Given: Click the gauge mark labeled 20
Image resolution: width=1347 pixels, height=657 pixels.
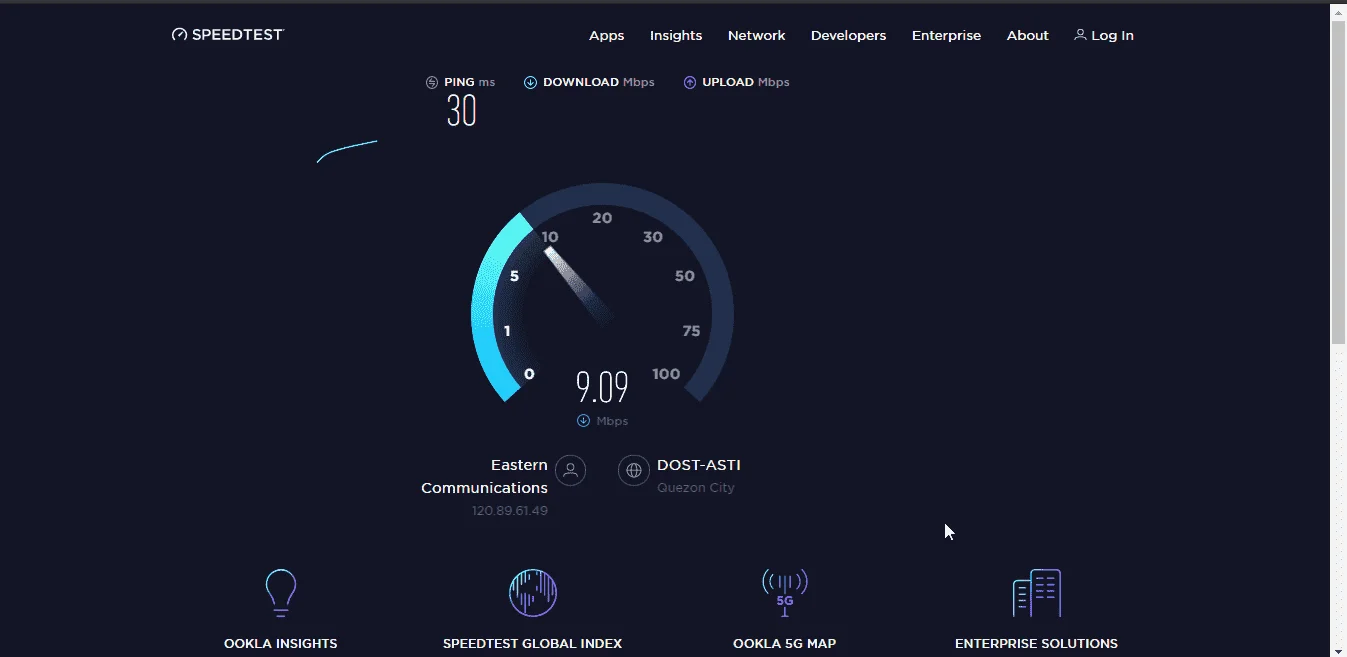Looking at the screenshot, I should click(x=602, y=218).
